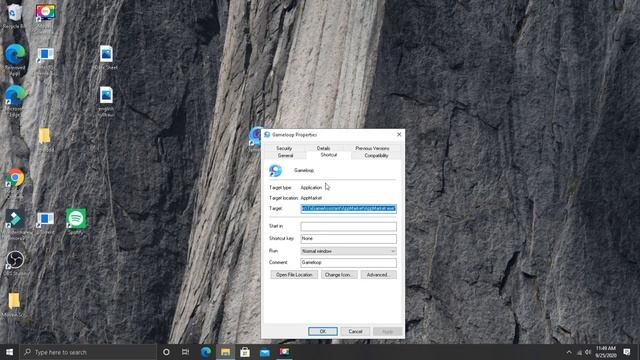This screenshot has width=640, height=360.
Task: Click the colorful app icon on taskbar
Action: [x=284, y=352]
